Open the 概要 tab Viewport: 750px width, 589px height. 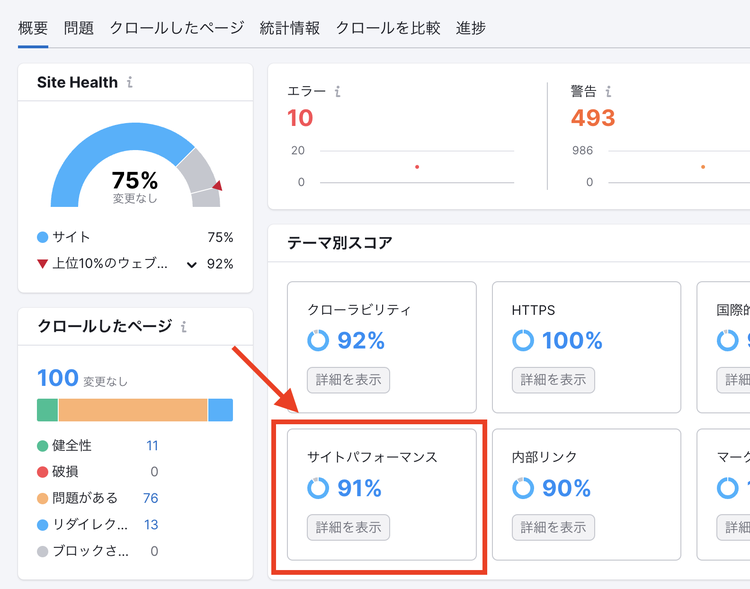[x=33, y=28]
